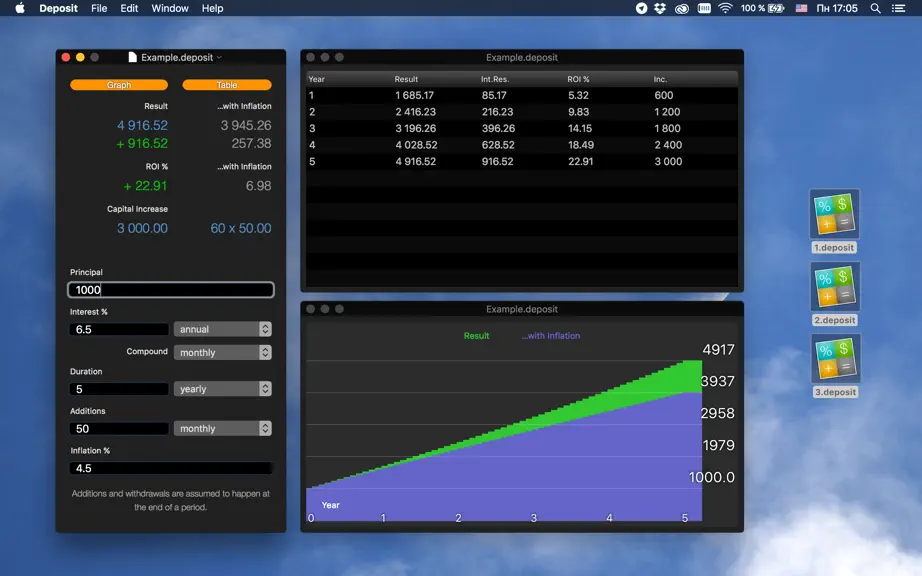Open the File menu

click(x=99, y=8)
